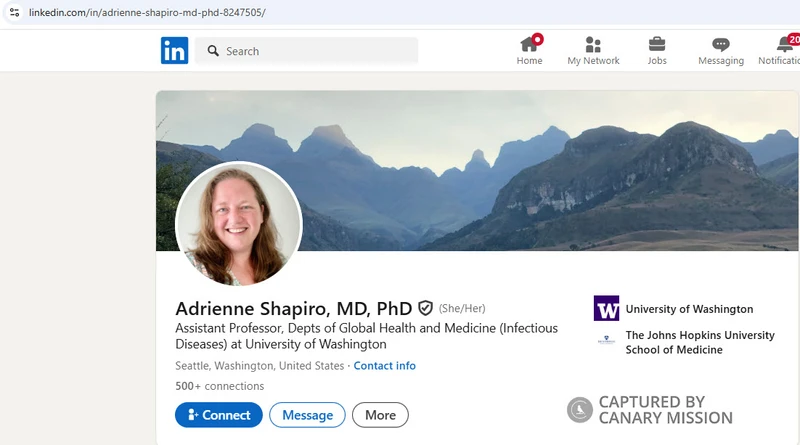Focus the LinkedIn Search field
This screenshot has width=800, height=445.
click(x=307, y=51)
